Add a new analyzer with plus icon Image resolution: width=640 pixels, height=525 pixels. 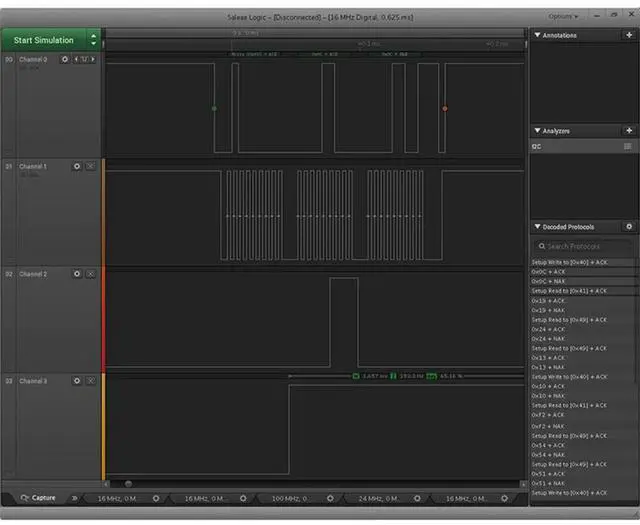[x=628, y=131]
